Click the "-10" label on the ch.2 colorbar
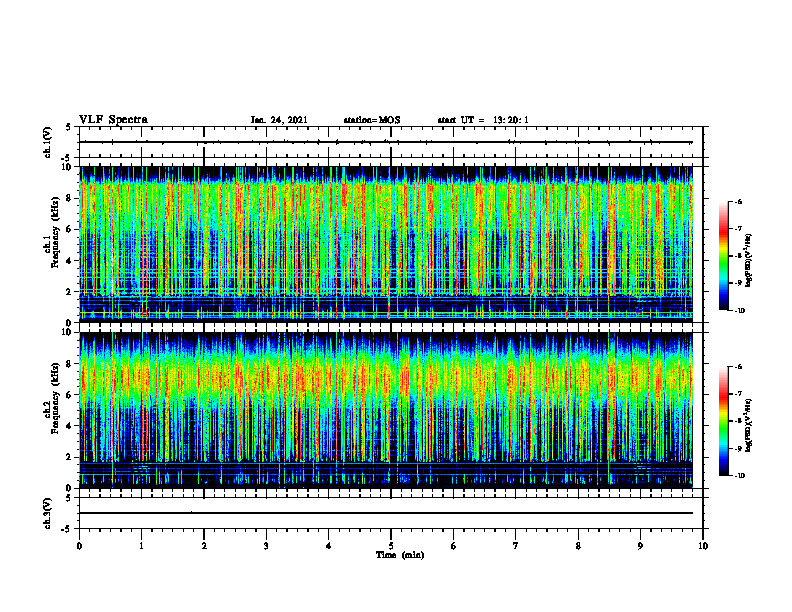The image size is (792, 612). (739, 476)
